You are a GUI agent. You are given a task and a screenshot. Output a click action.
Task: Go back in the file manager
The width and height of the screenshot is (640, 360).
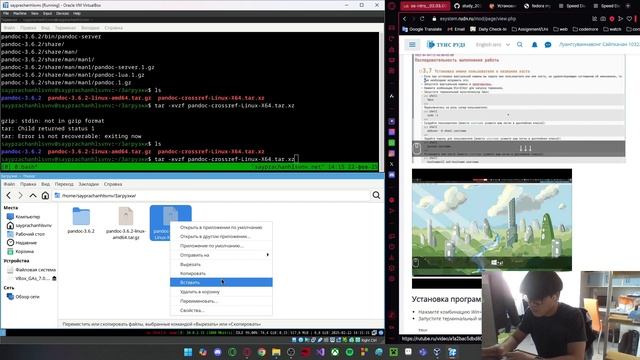point(9,196)
